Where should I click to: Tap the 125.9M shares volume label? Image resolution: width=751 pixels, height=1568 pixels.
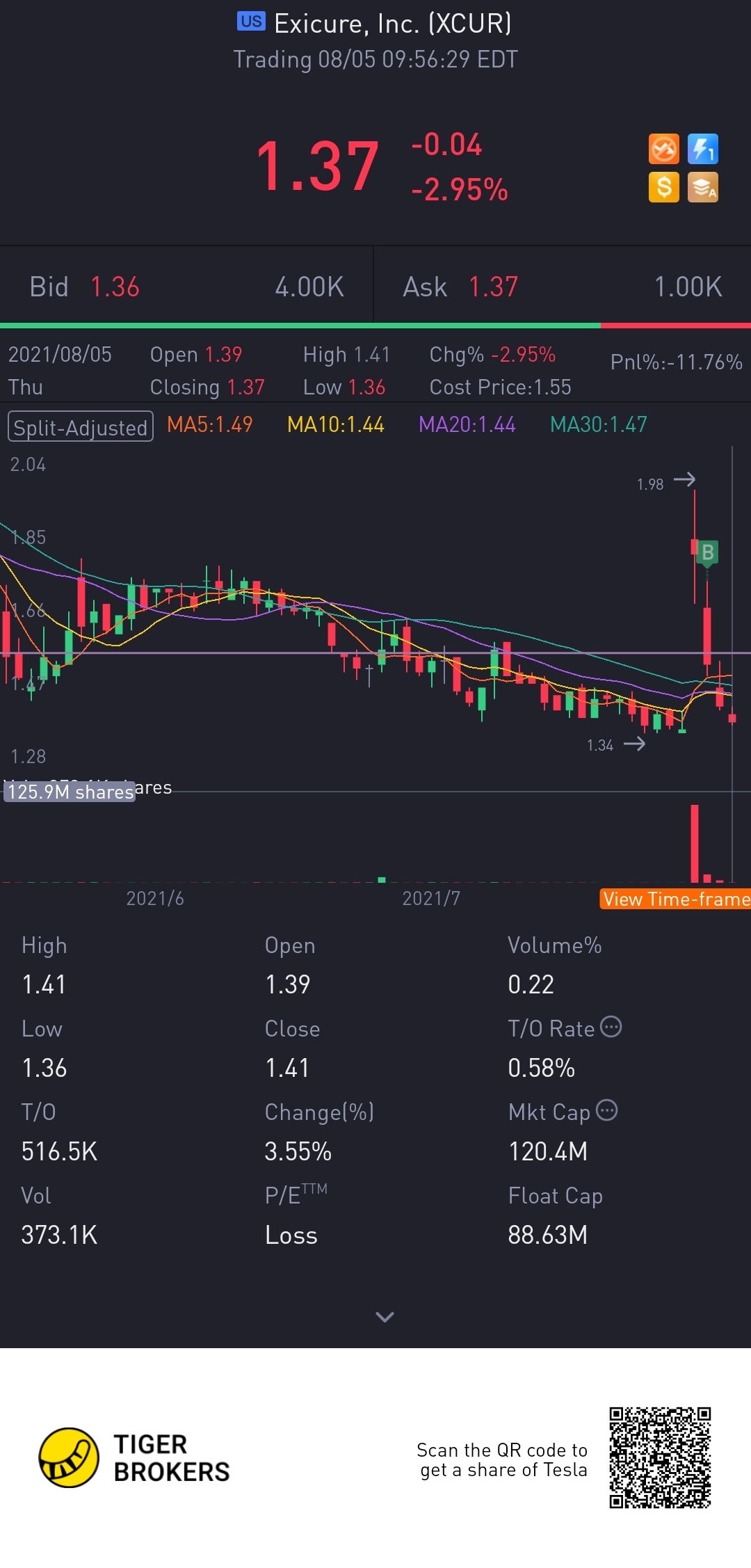pos(70,792)
